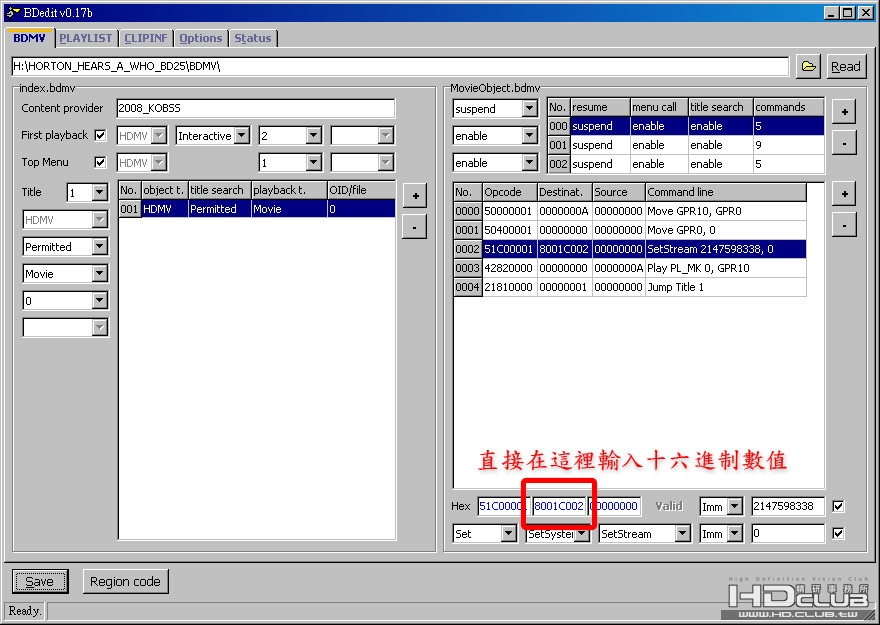
Task: Remove a title with index.bdmv minus button
Action: click(x=415, y=227)
